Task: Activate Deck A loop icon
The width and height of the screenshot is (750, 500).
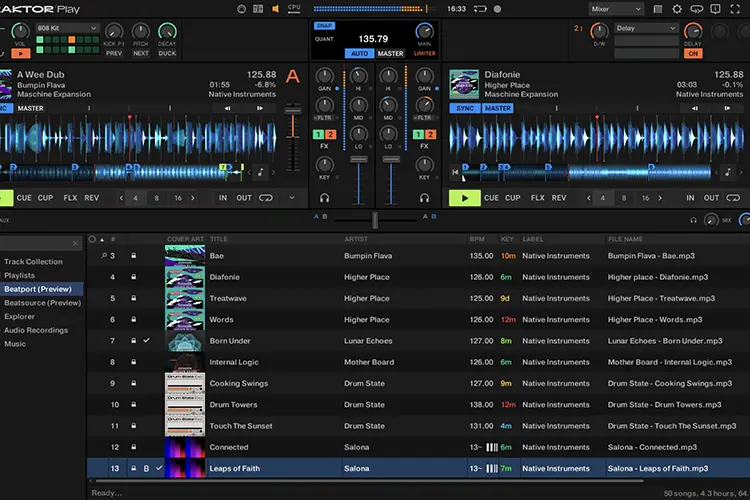Action: click(266, 198)
